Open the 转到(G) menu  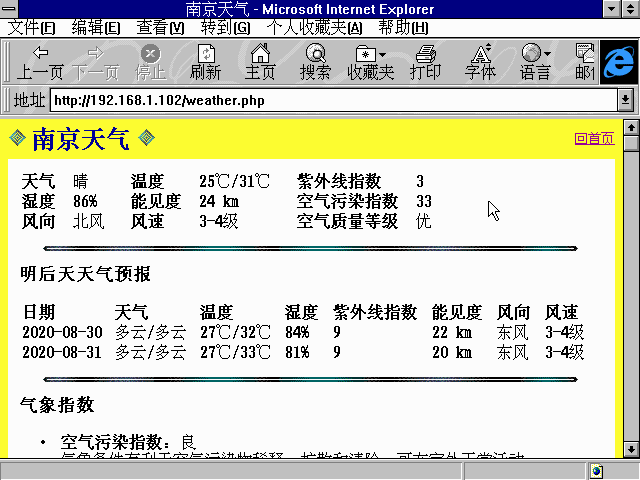225,28
